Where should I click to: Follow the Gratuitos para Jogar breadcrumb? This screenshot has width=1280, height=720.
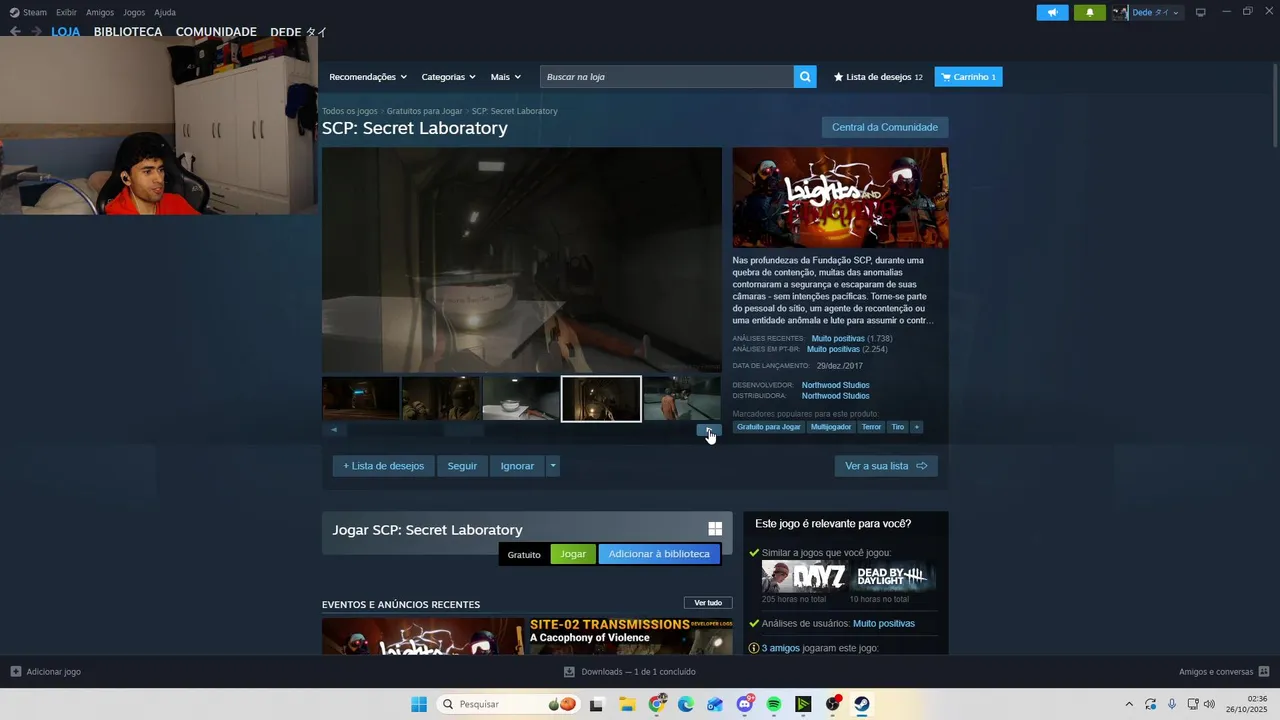(424, 111)
